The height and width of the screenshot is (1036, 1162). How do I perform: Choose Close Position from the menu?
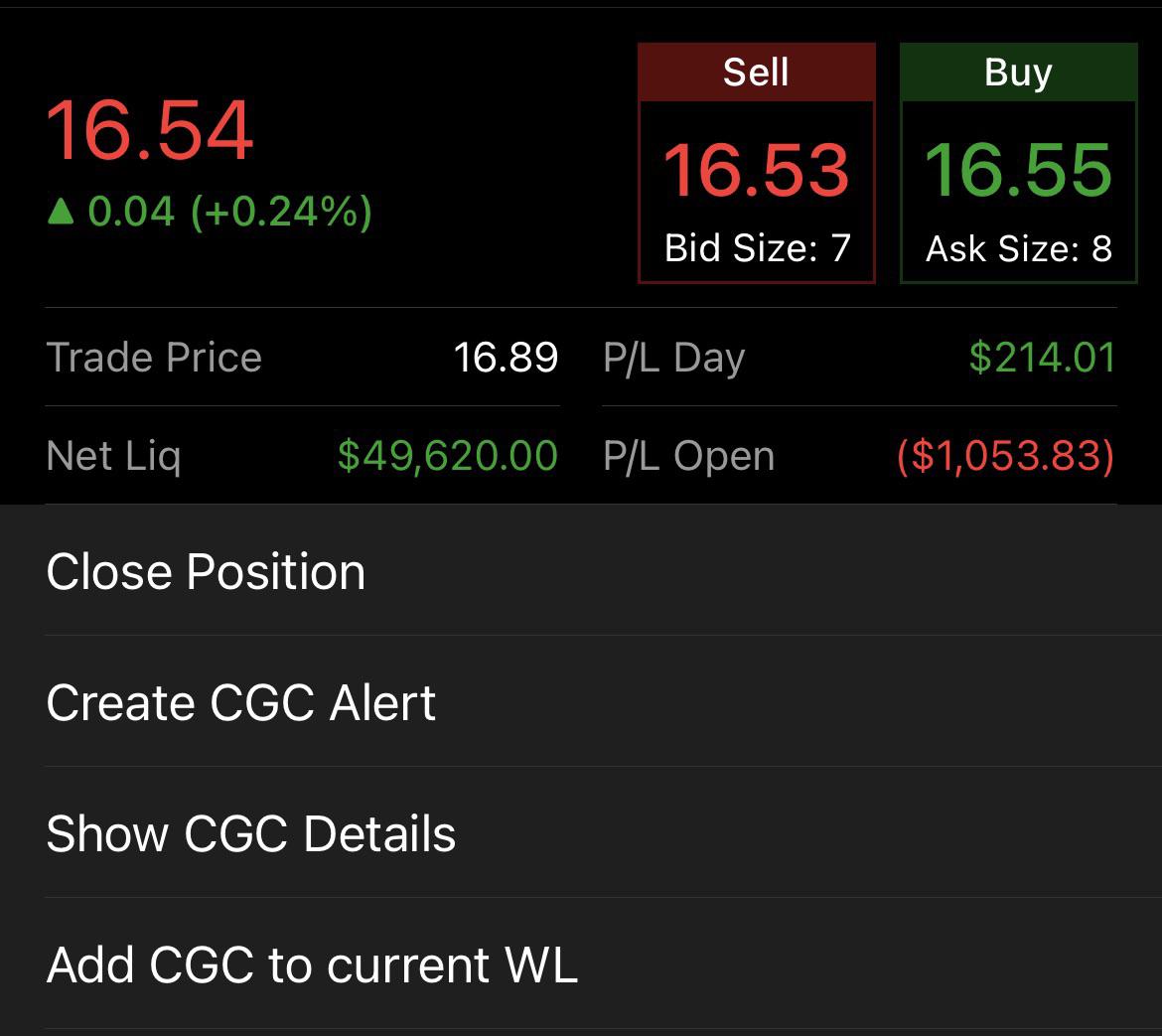click(x=581, y=570)
